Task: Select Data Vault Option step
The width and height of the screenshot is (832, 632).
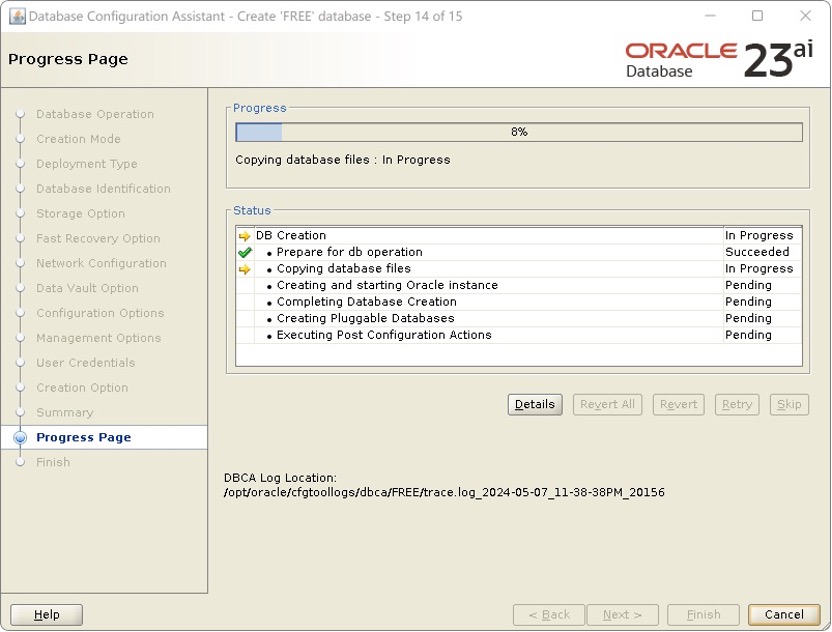Action: [x=88, y=289]
